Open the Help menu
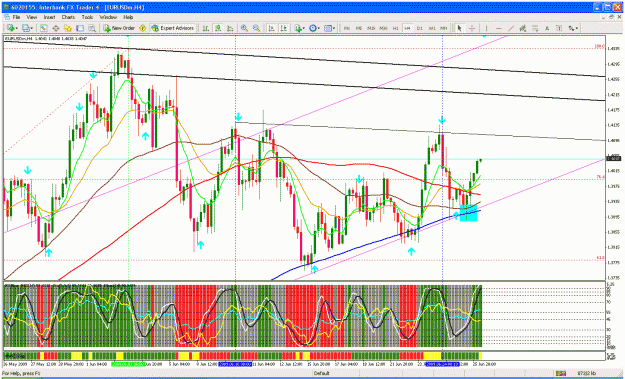 (x=128, y=18)
